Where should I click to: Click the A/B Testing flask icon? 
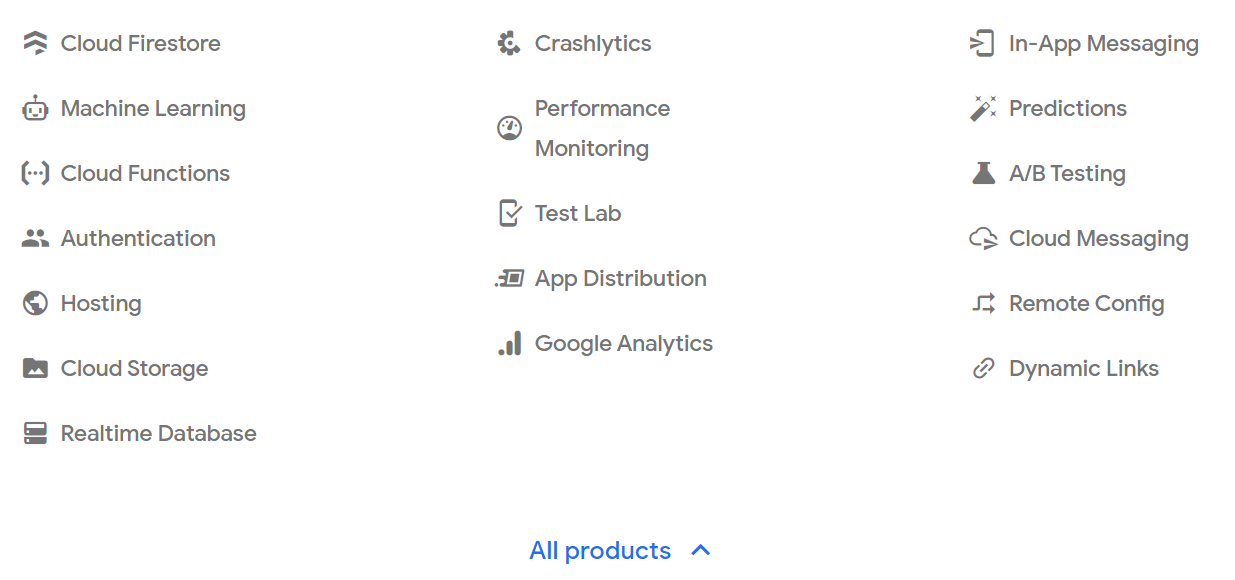click(984, 173)
